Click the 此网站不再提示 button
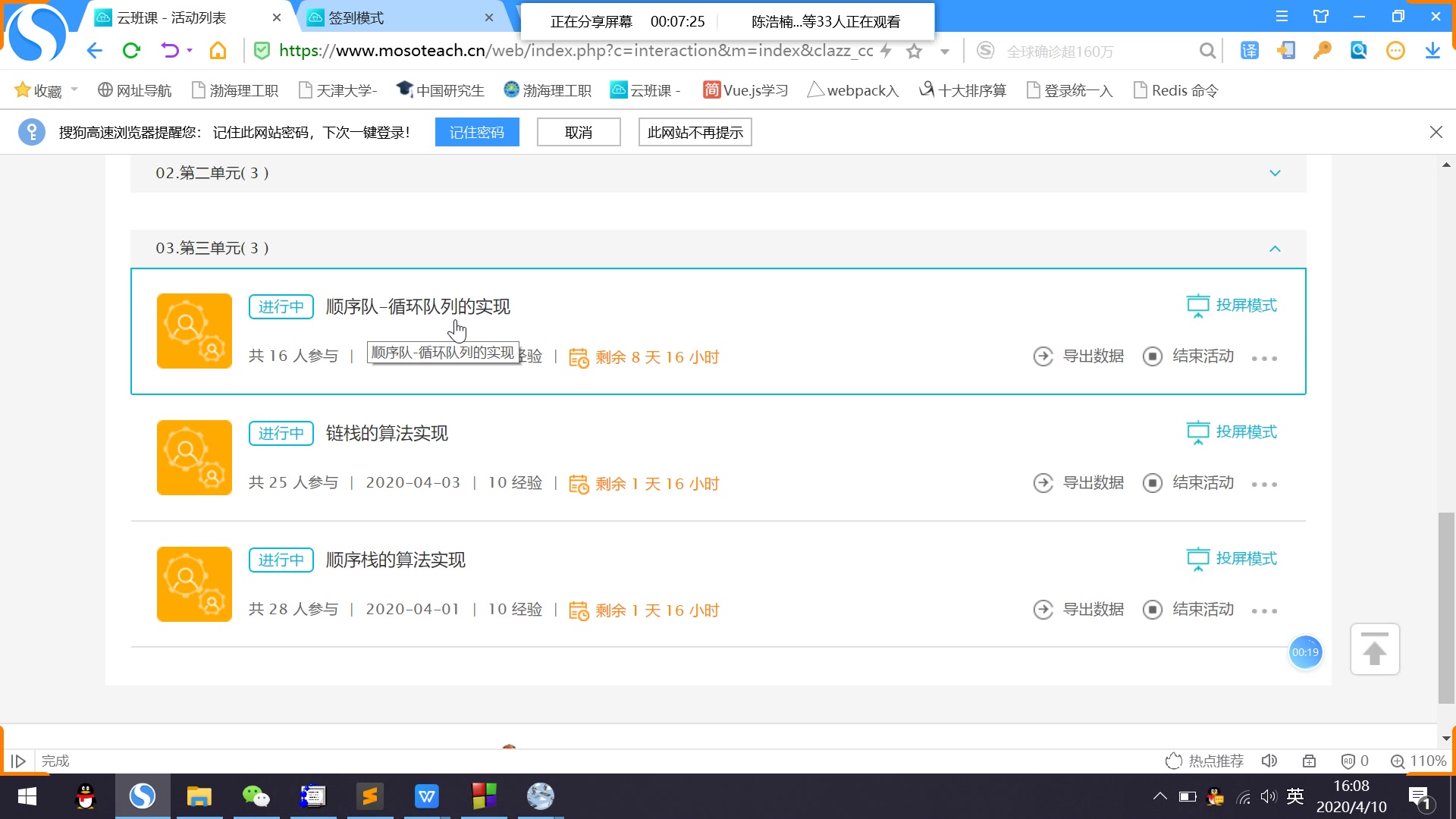 pos(694,131)
